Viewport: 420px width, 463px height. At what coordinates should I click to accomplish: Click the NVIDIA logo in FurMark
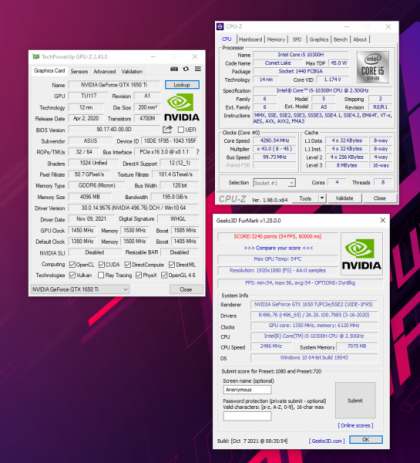(362, 254)
